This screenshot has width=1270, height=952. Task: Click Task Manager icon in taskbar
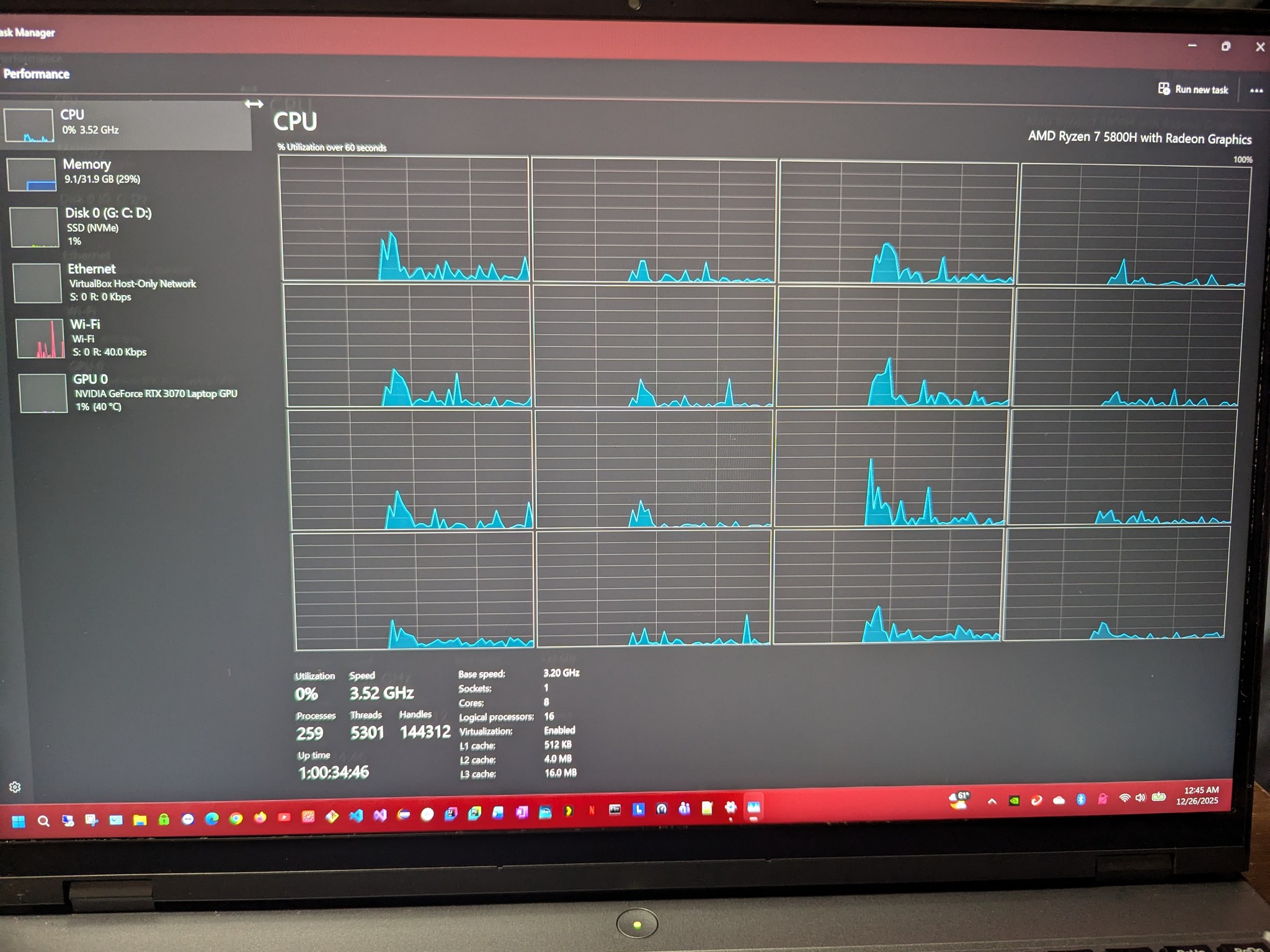click(x=753, y=807)
